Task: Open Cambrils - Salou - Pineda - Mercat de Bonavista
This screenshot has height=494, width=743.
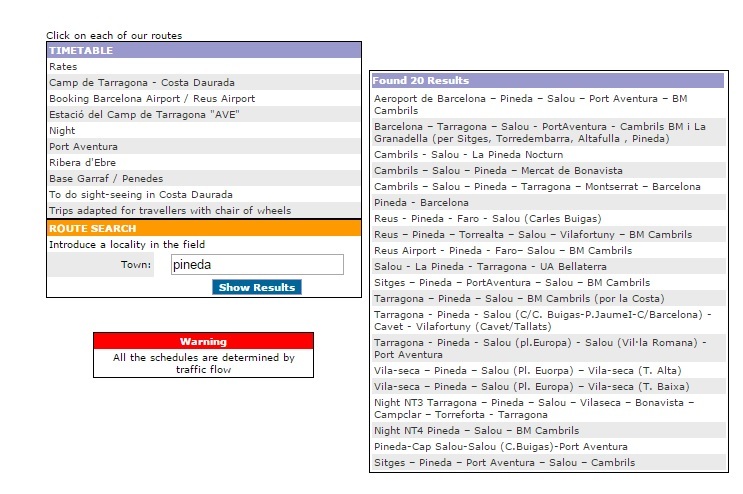Action: 498,171
